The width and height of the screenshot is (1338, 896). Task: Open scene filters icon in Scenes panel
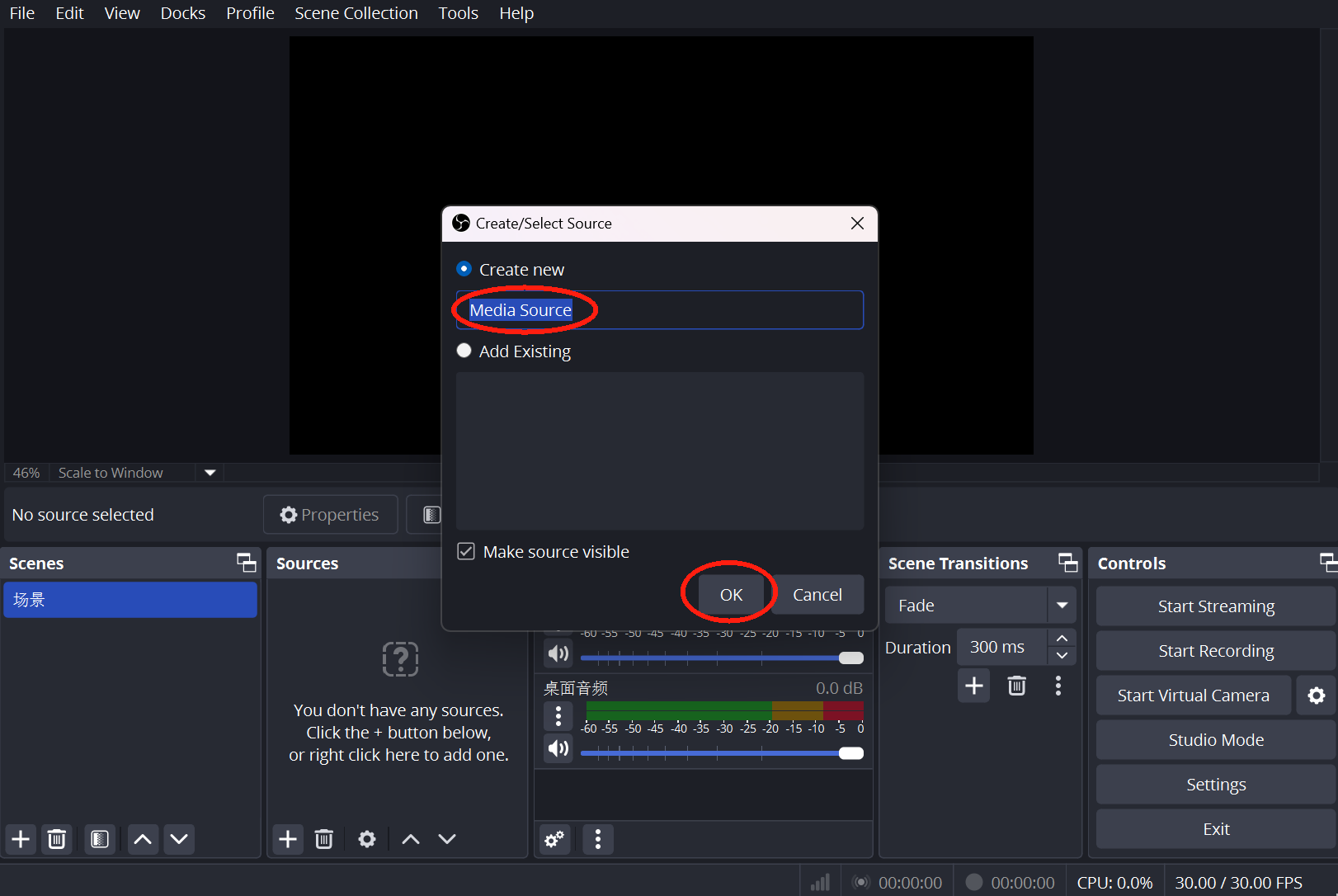[x=99, y=839]
